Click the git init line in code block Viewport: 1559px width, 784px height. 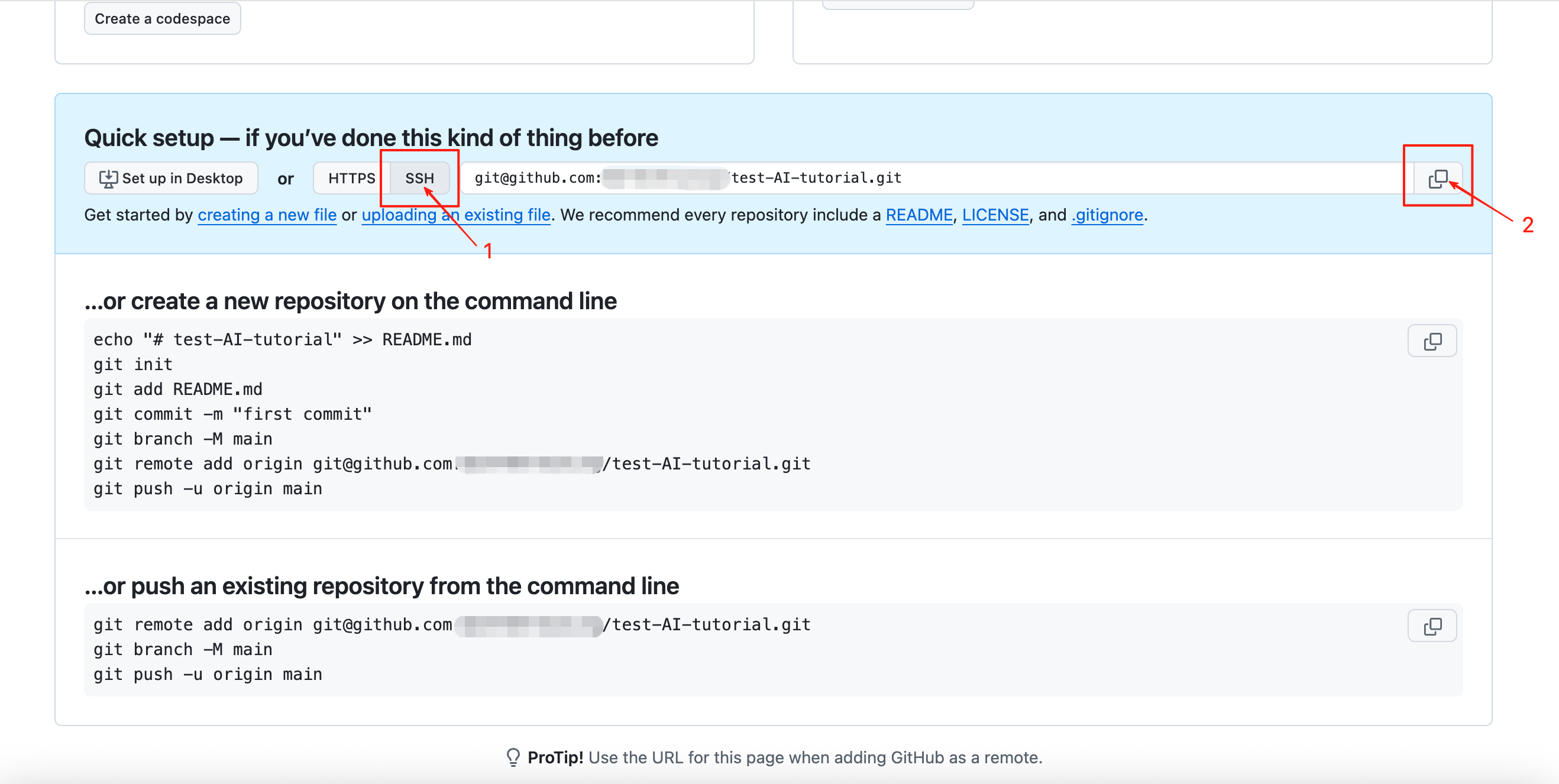coord(133,364)
